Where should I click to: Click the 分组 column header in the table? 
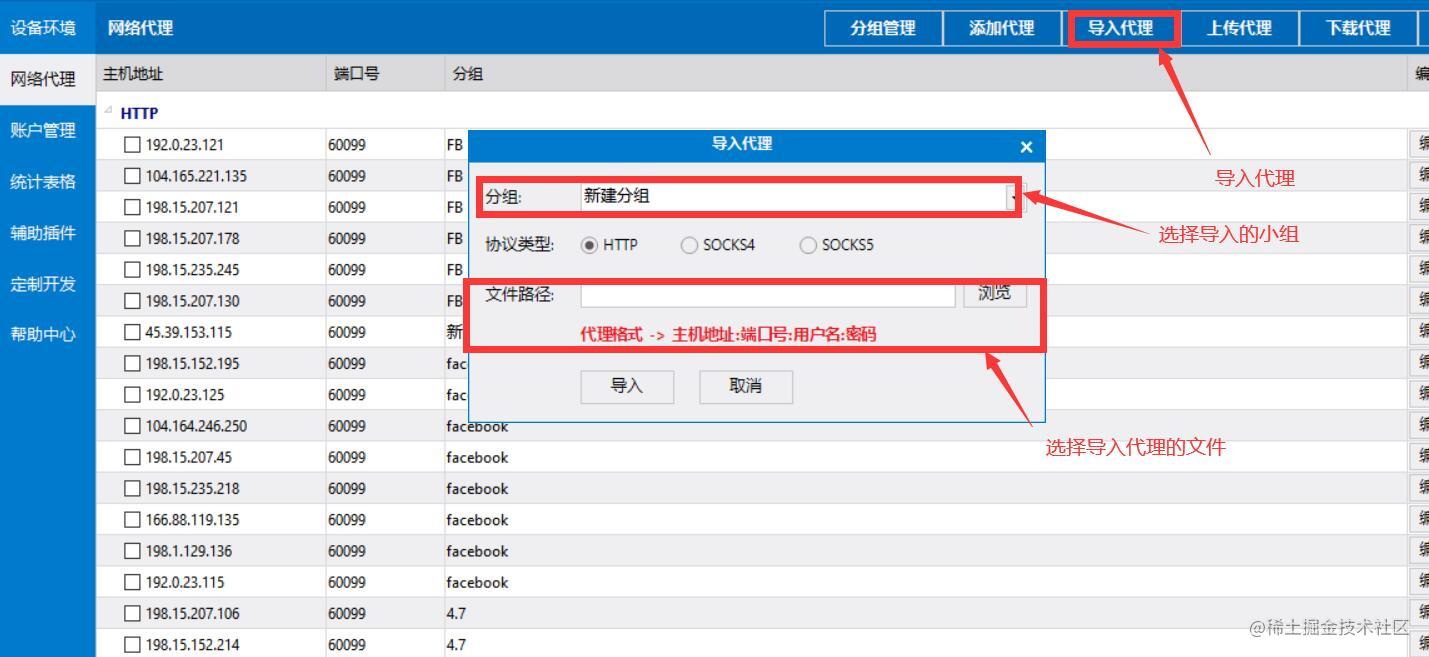tap(926, 73)
